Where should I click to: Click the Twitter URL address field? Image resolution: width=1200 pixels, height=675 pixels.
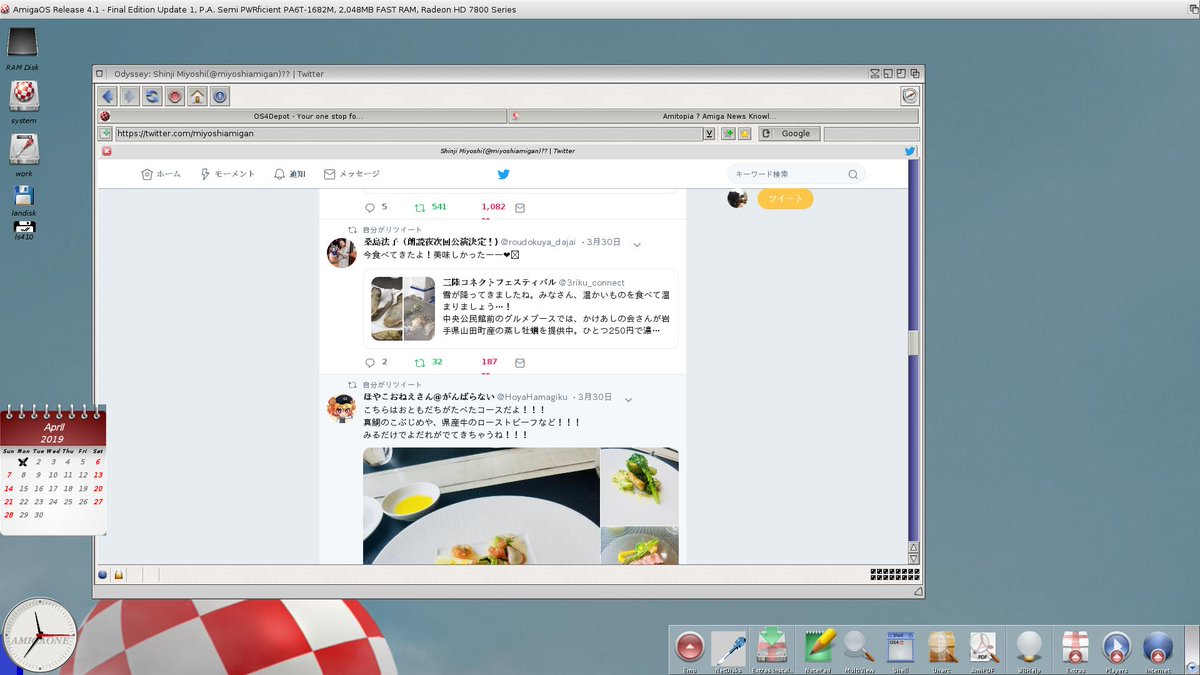pyautogui.click(x=408, y=133)
